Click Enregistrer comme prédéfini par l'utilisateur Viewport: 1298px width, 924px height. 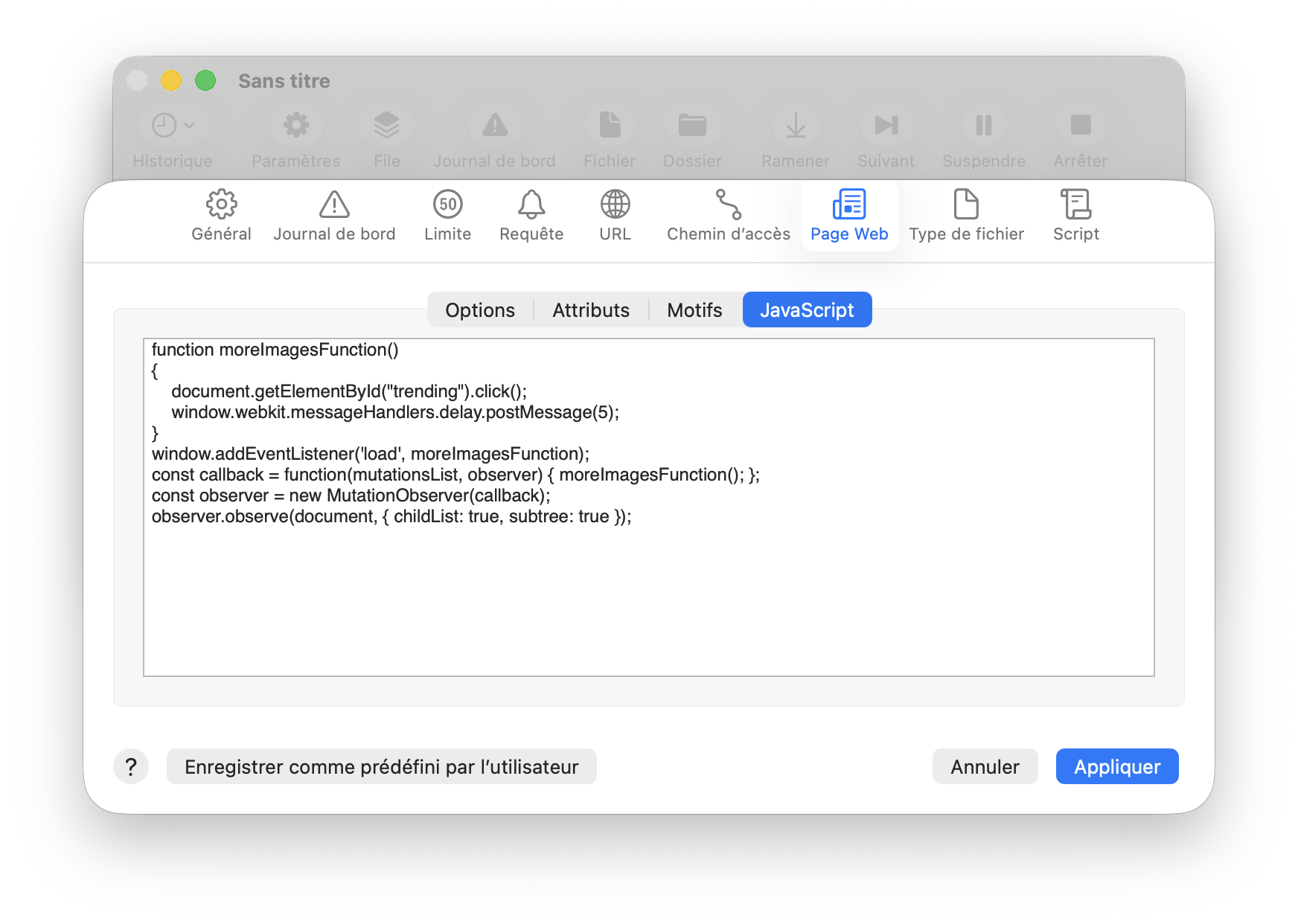[x=381, y=767]
